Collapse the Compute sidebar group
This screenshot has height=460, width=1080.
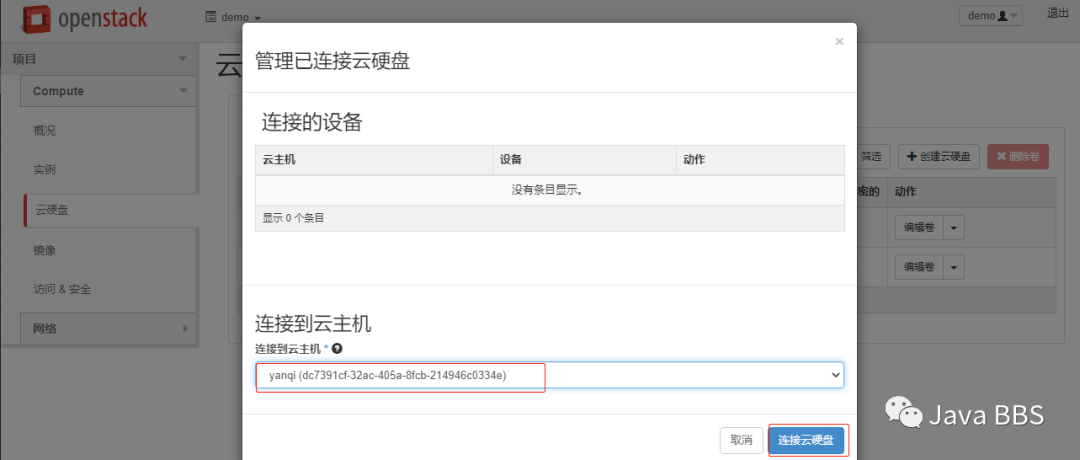coord(109,91)
